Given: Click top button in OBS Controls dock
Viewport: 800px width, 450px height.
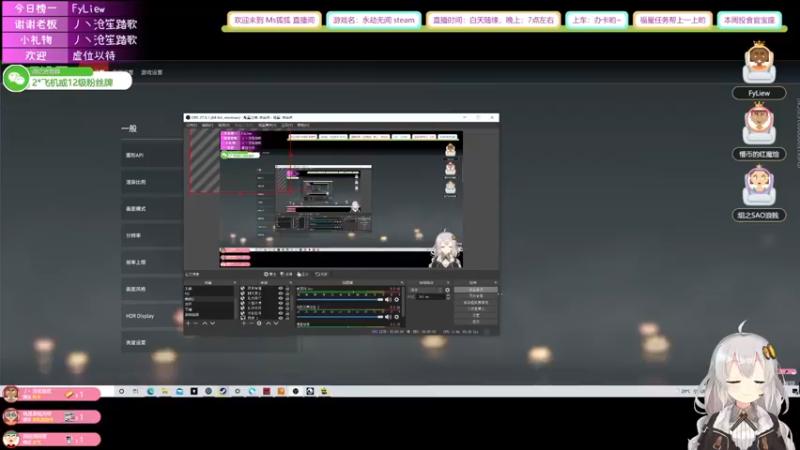Looking at the screenshot, I should [x=476, y=290].
